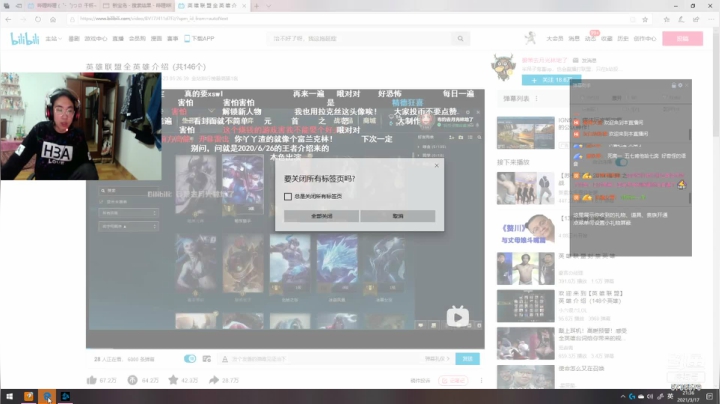Focus the danmaku text input field

click(321, 359)
